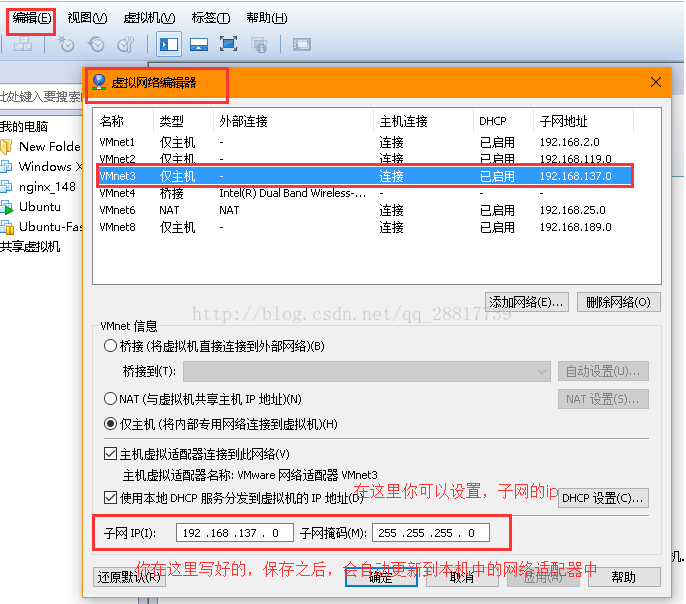The width and height of the screenshot is (686, 604).
Task: Toggle 使用本地 DHCP 服务 checkbox
Action: (x=110, y=497)
